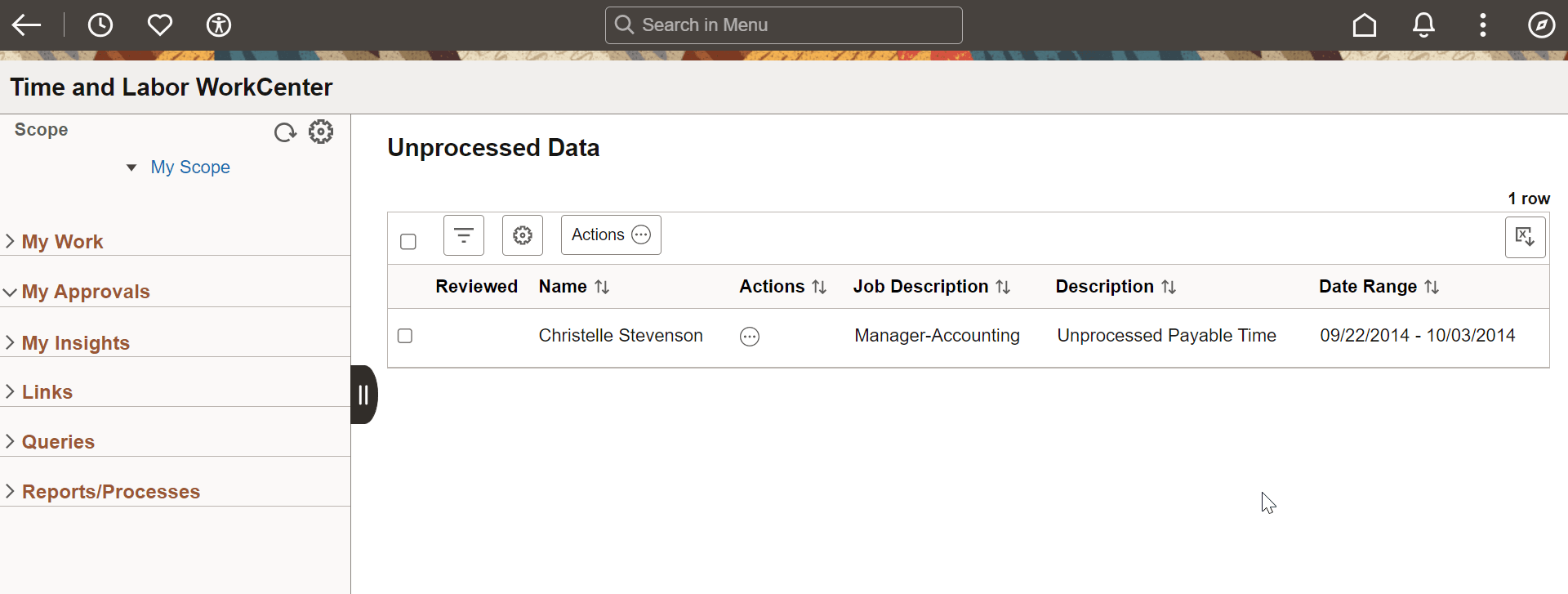Viewport: 1568px width, 594px height.
Task: Collapse the My Approvals section
Action: [x=85, y=292]
